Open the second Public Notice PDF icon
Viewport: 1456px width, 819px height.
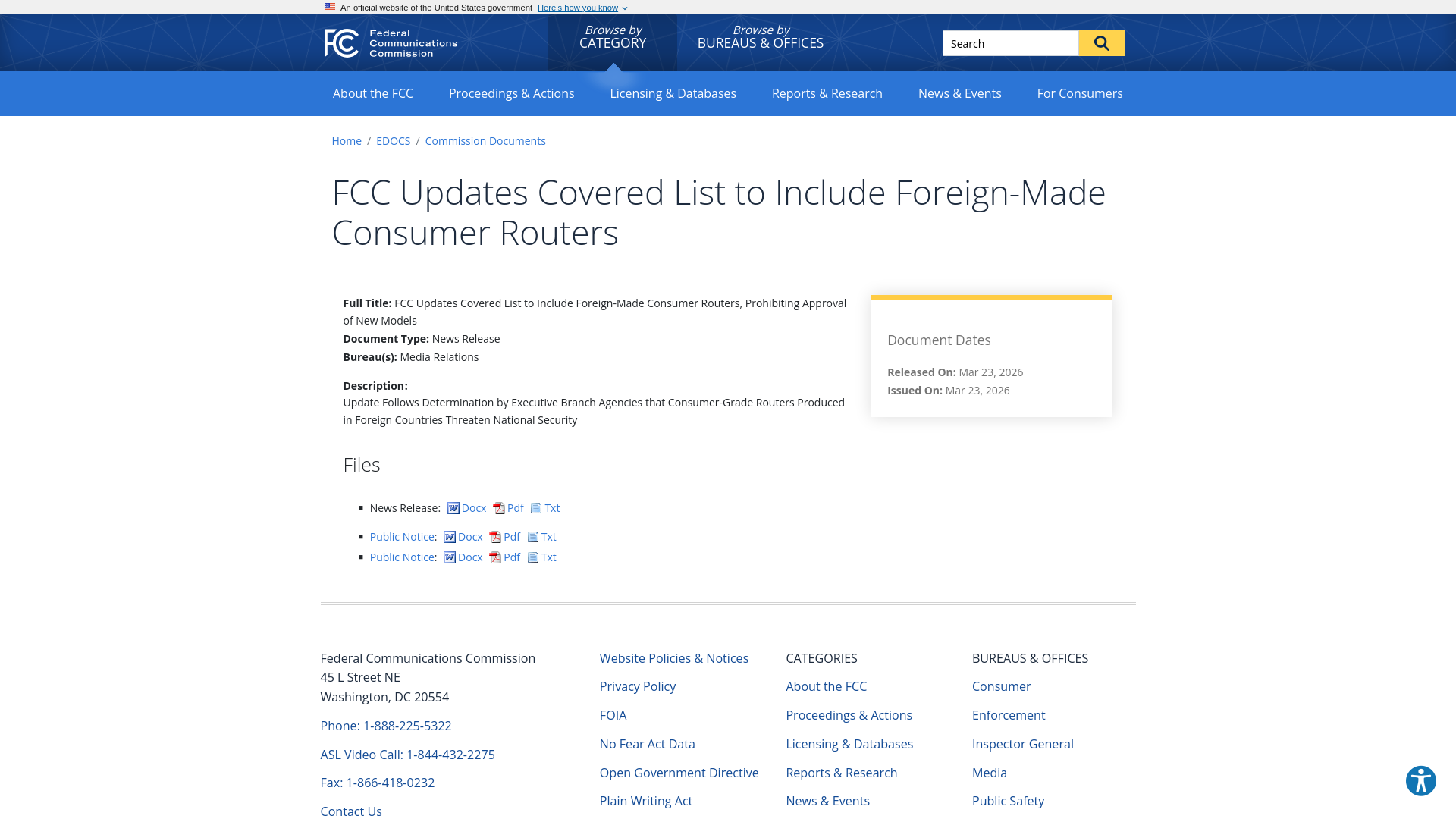tap(495, 557)
